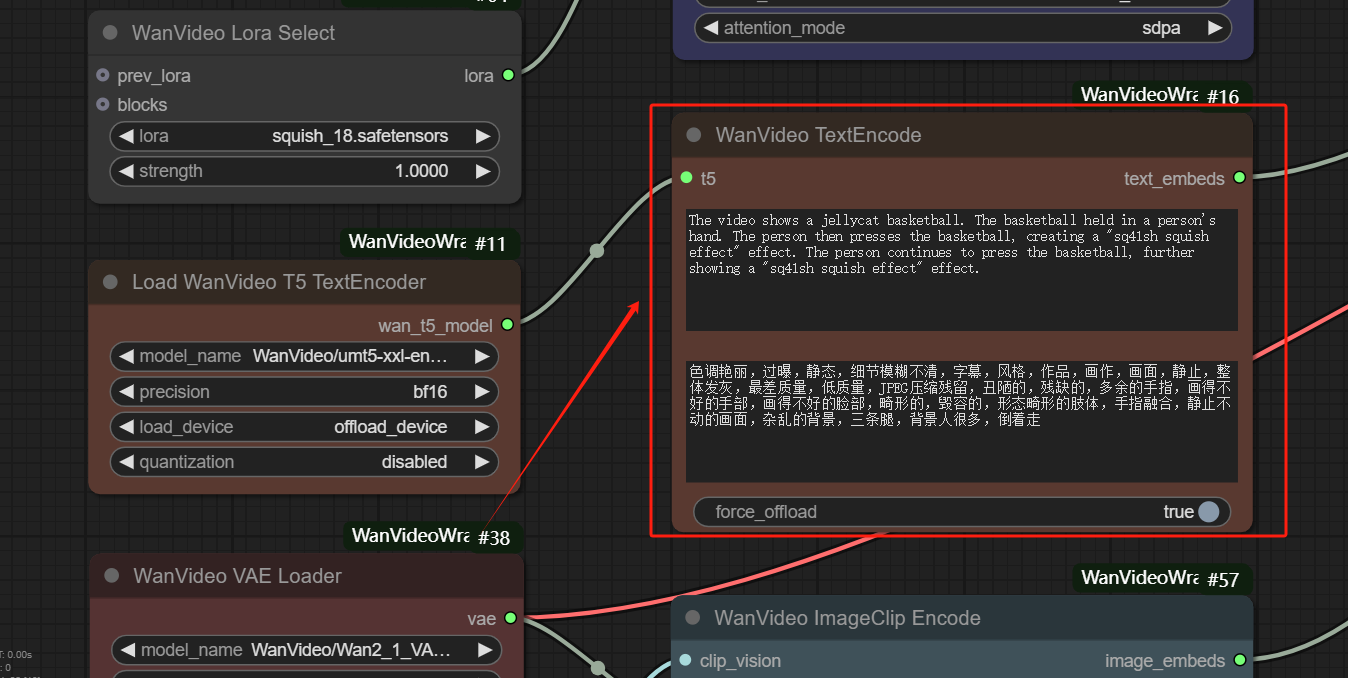Decrease strength with the left arrow
Viewport: 1348px width, 678px height.
(x=126, y=171)
